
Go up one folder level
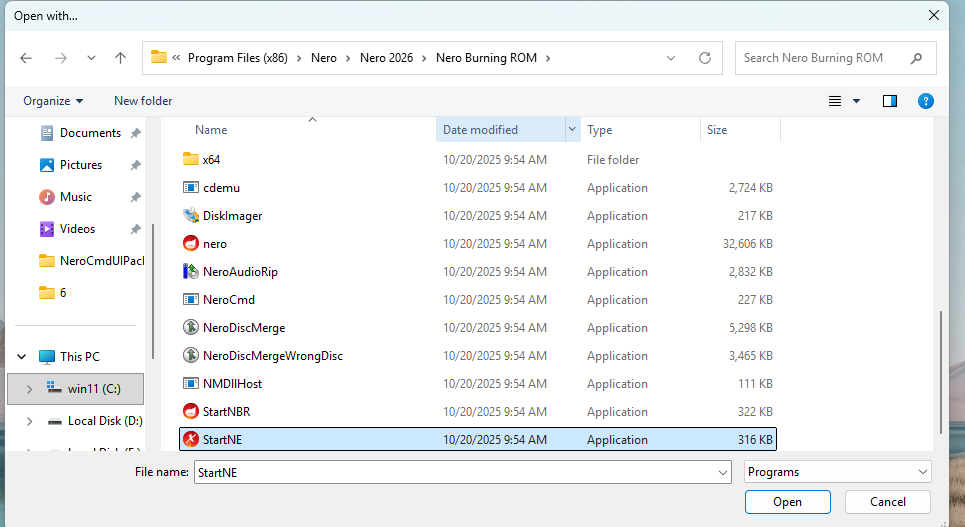click(x=120, y=58)
